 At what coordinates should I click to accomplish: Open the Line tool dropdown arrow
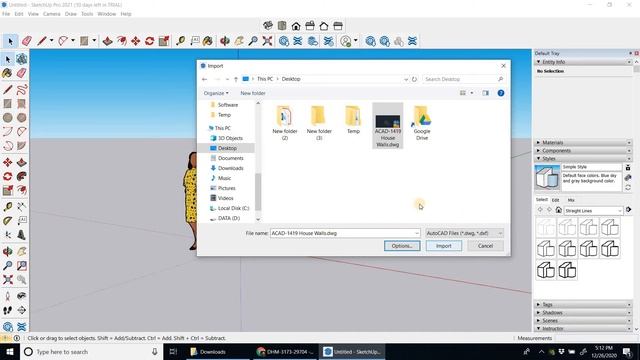51,40
